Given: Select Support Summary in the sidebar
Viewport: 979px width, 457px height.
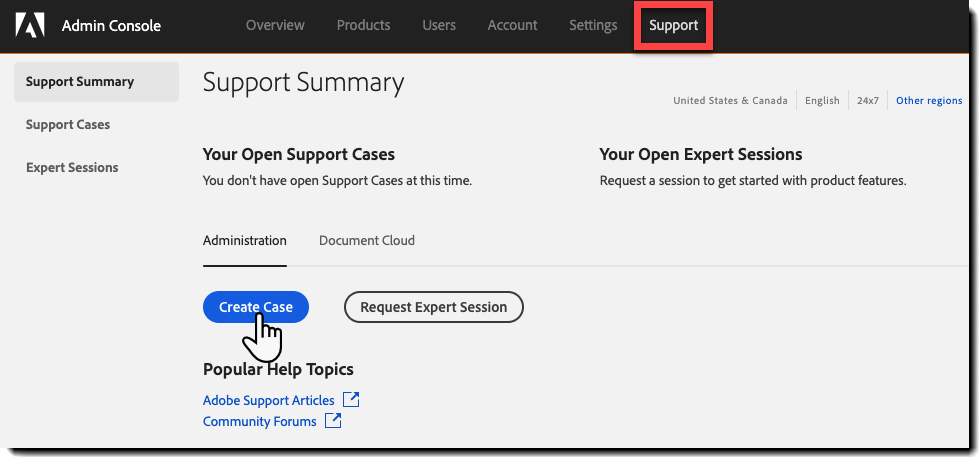Looking at the screenshot, I should pyautogui.click(x=80, y=82).
